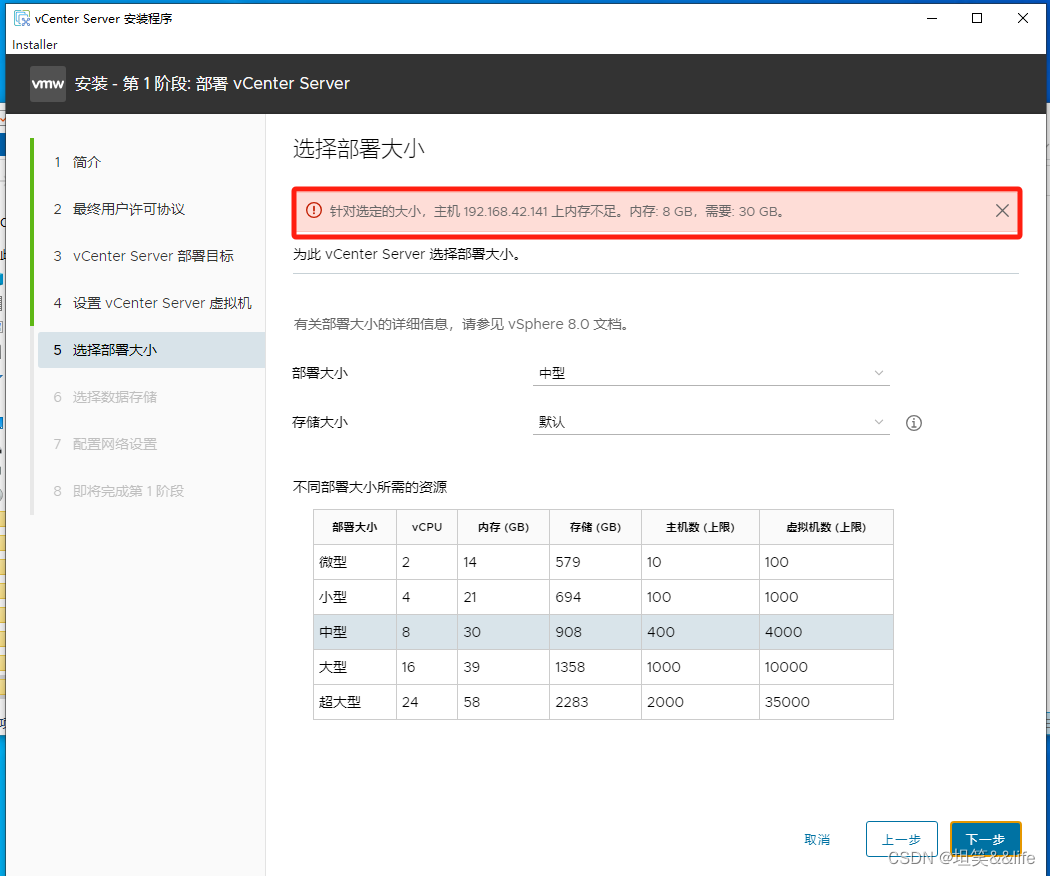The width and height of the screenshot is (1050, 876).
Task: Click the 小型 row label
Action: [333, 597]
